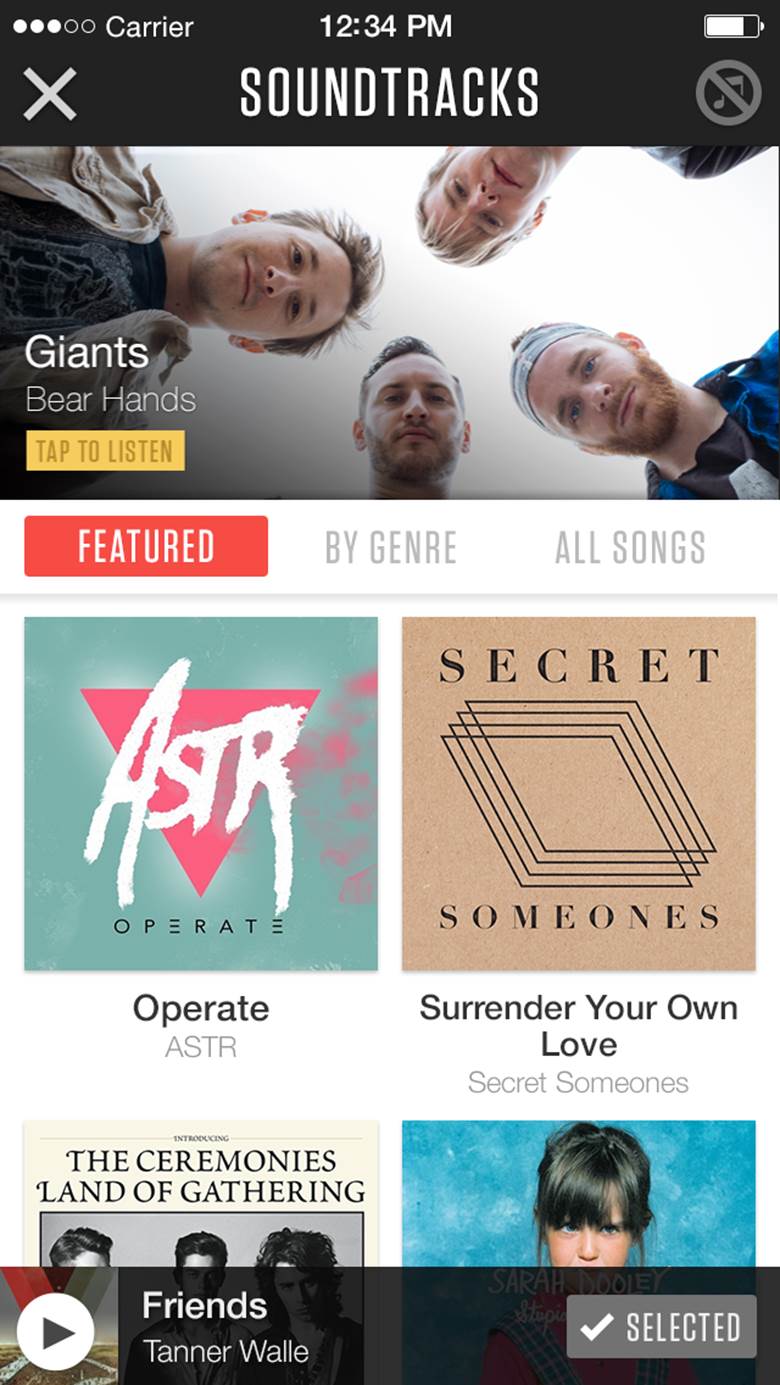Play the Friends track preview
780x1385 pixels.
pyautogui.click(x=56, y=1333)
